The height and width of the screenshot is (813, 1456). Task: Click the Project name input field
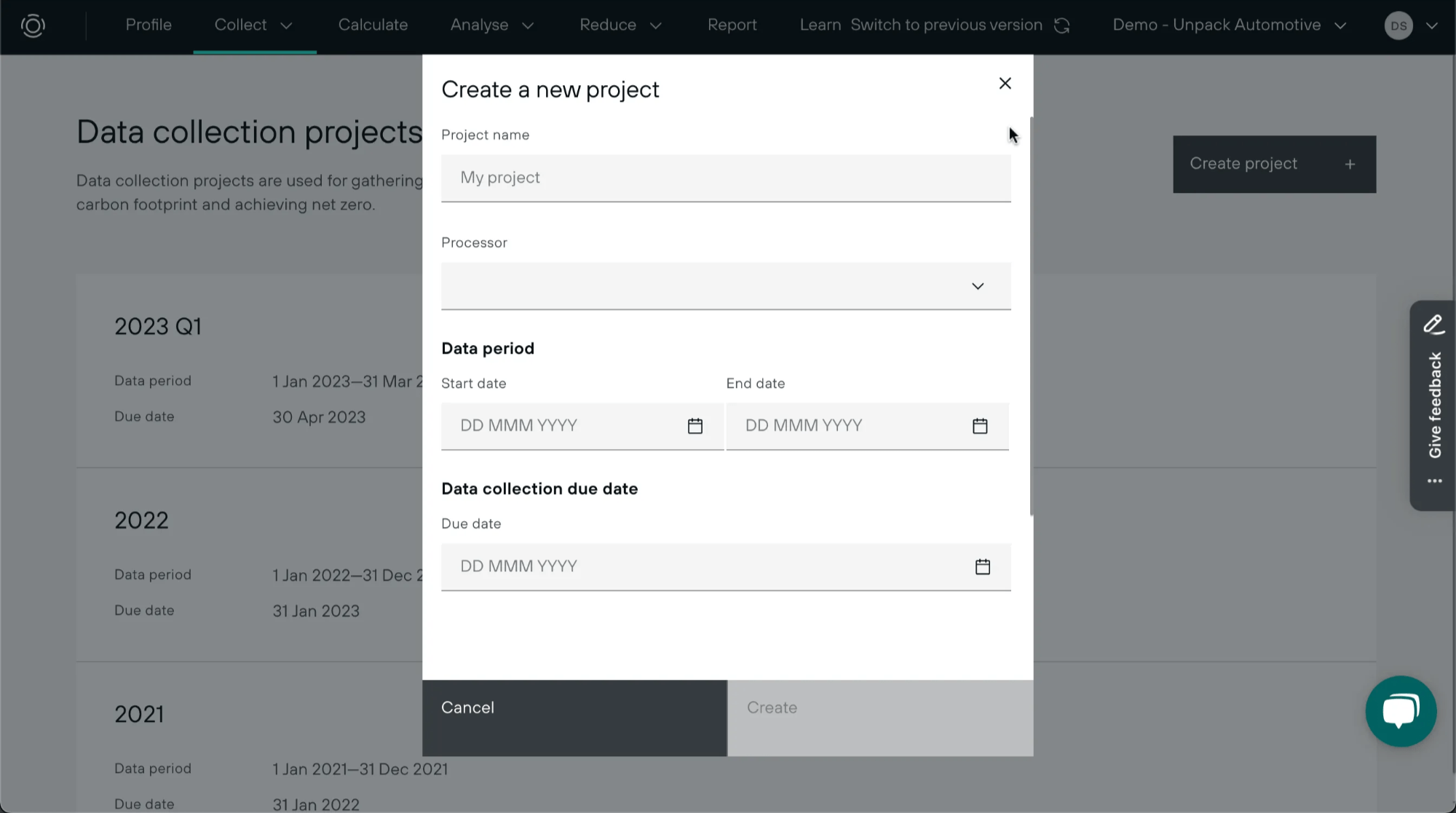[725, 178]
